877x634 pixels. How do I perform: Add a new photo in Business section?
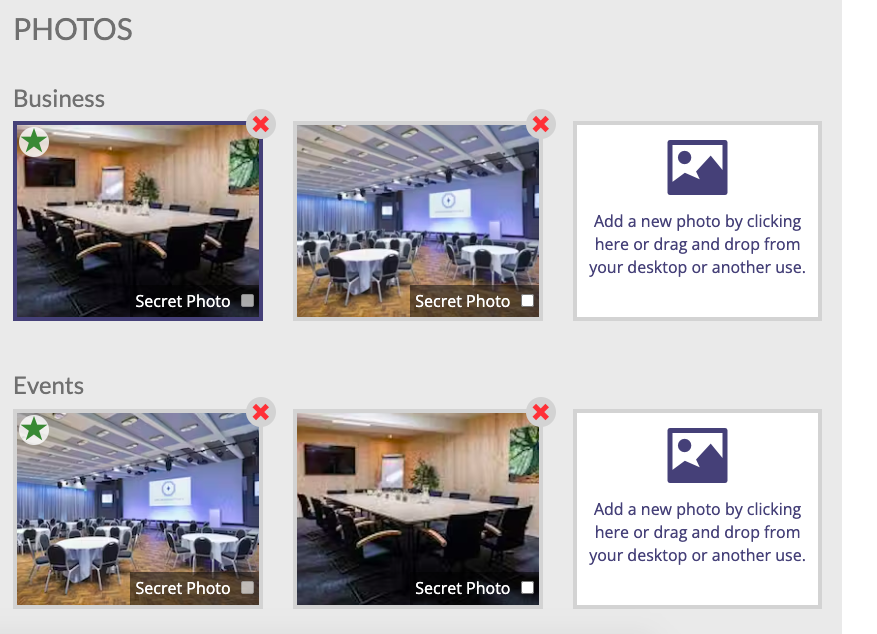pyautogui.click(x=697, y=221)
